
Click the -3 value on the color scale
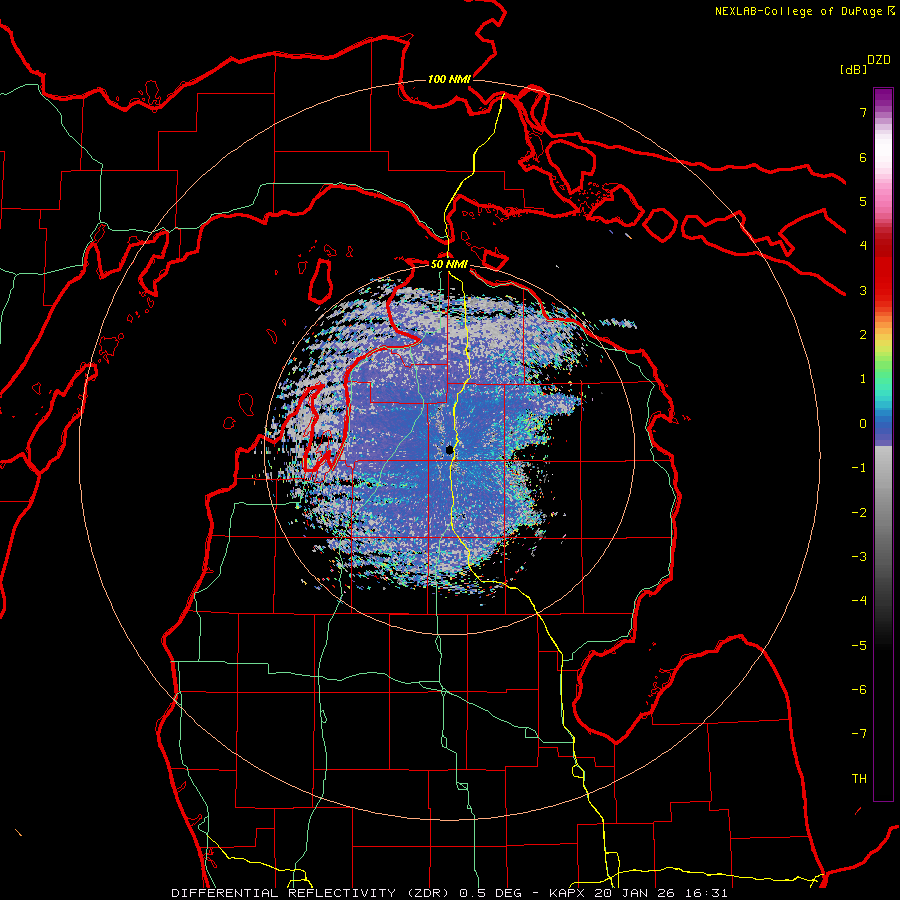[859, 557]
